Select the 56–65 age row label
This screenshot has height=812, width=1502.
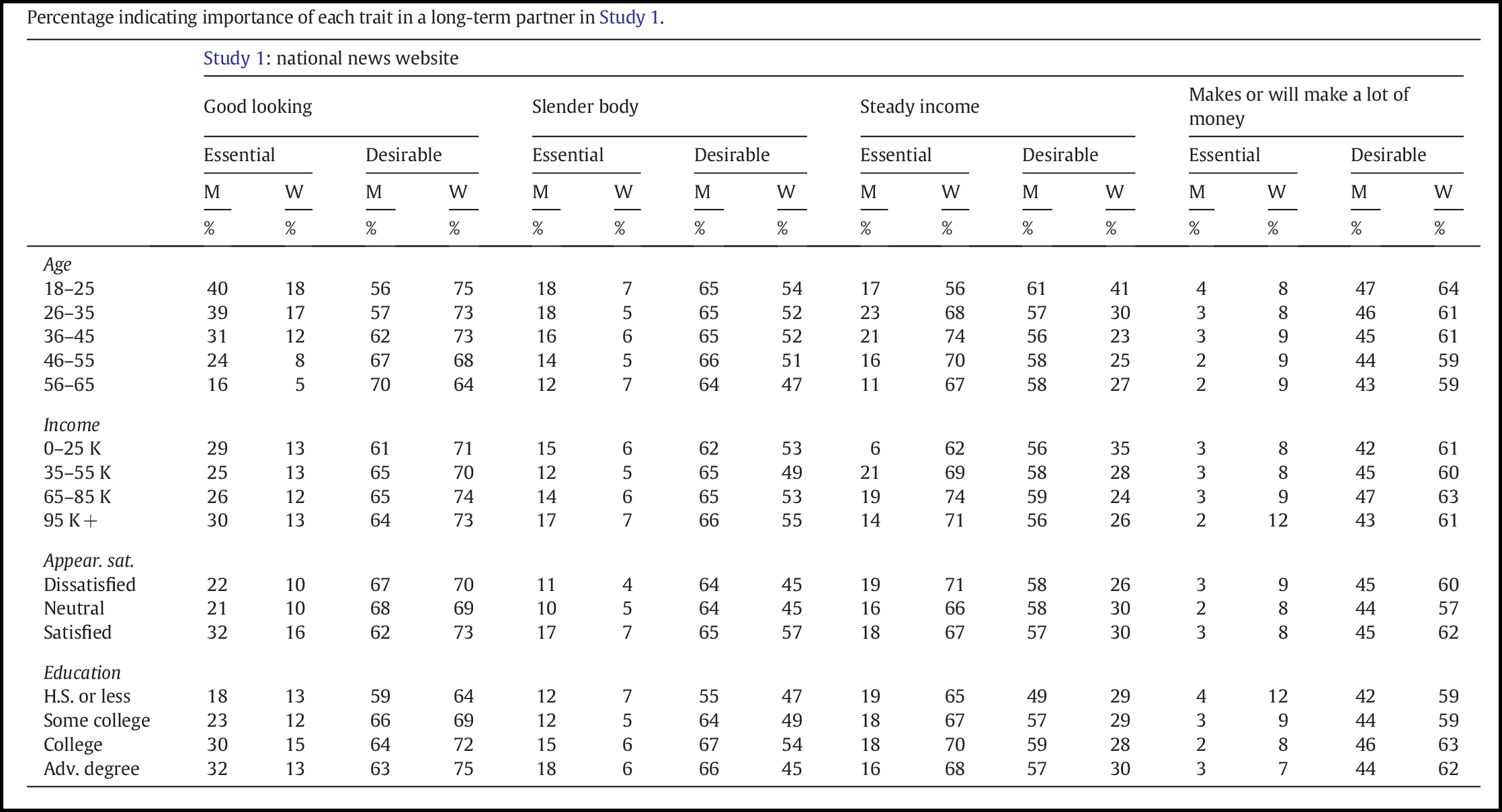tap(69, 385)
